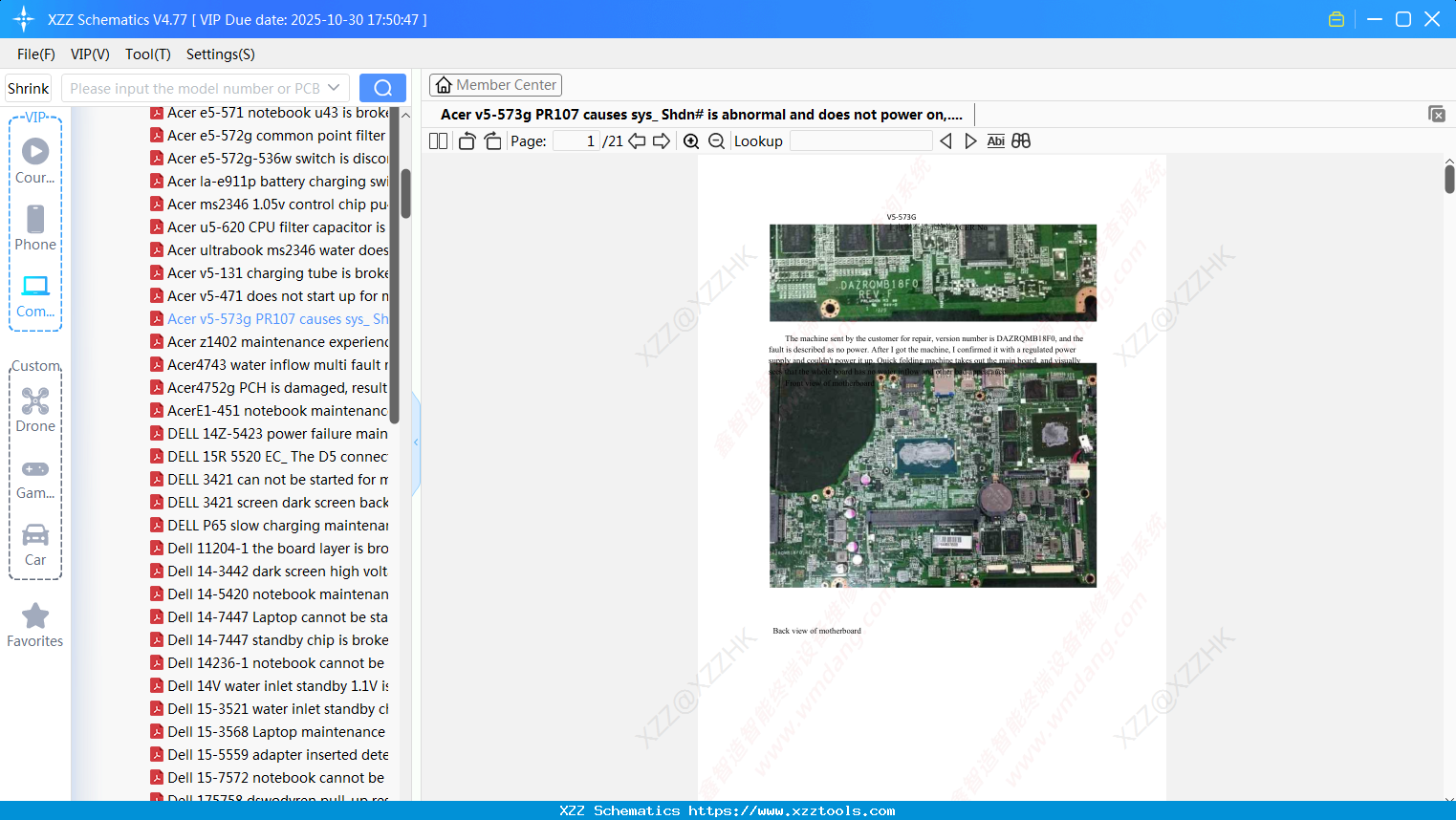The width and height of the screenshot is (1456, 820).
Task: Toggle the Abi text match option
Action: pyautogui.click(x=995, y=141)
